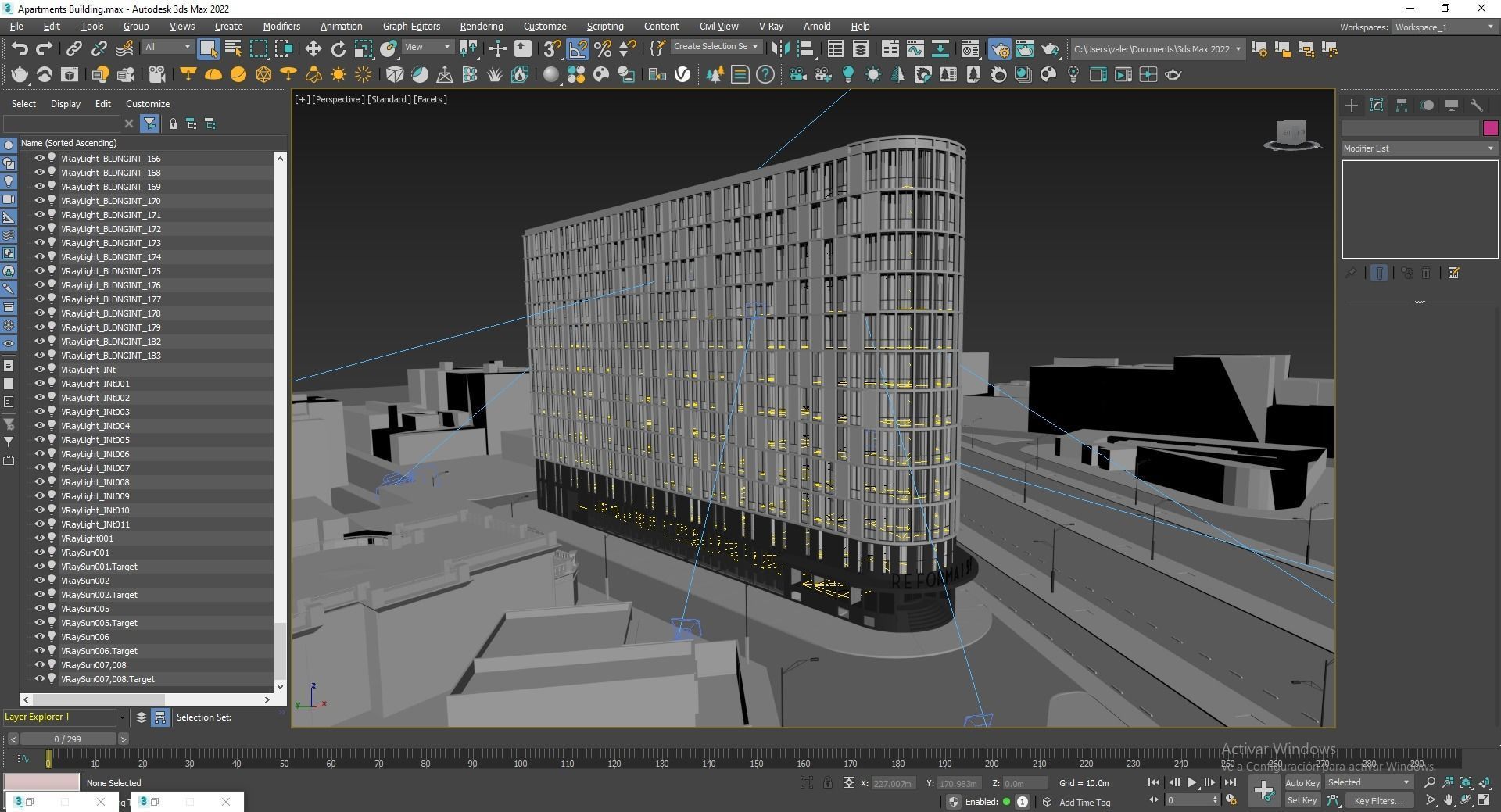Choose the Select and Rotate tool
This screenshot has height=812, width=1501.
[x=338, y=48]
